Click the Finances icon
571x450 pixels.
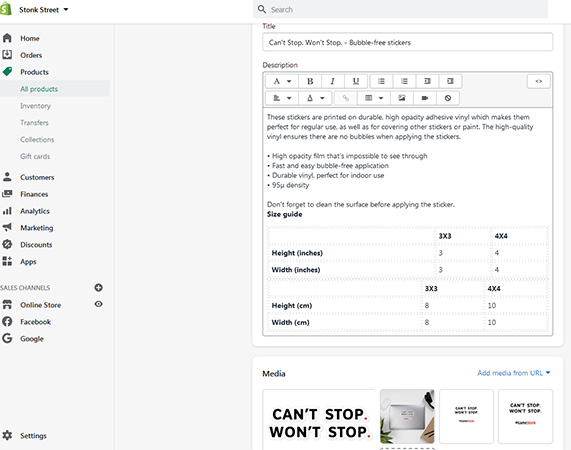[7, 194]
